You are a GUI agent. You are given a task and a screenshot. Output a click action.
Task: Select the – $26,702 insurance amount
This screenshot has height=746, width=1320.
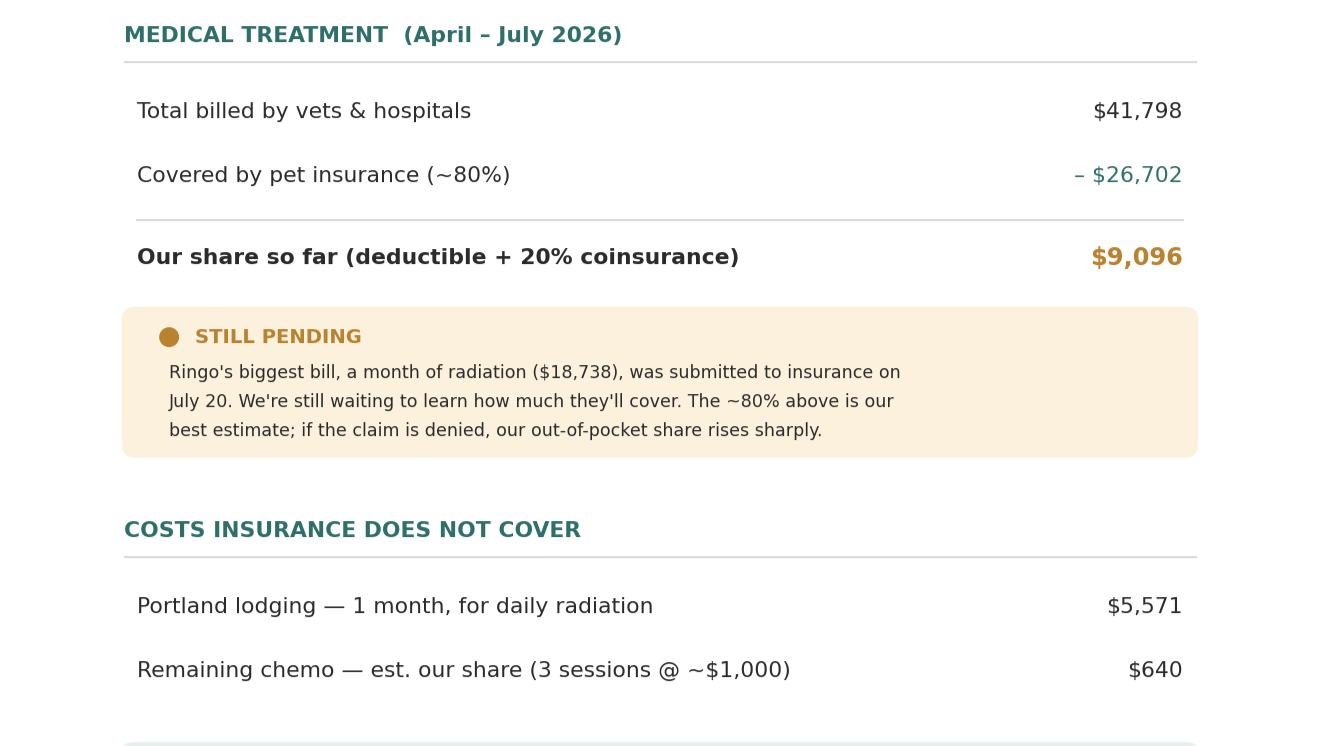[1128, 176]
